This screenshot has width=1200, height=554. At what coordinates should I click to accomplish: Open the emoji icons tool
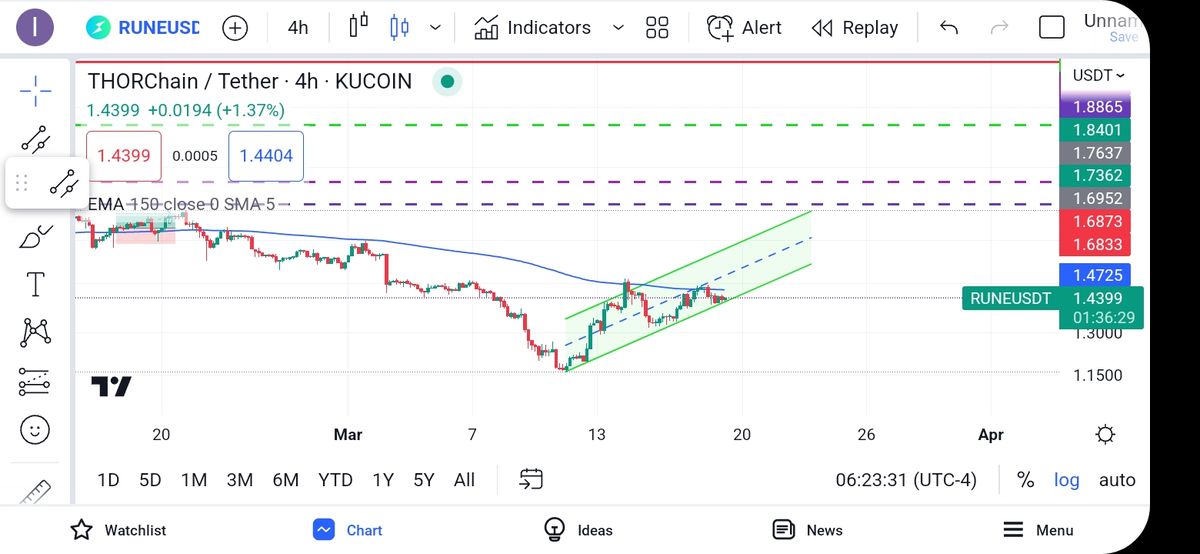[36, 431]
